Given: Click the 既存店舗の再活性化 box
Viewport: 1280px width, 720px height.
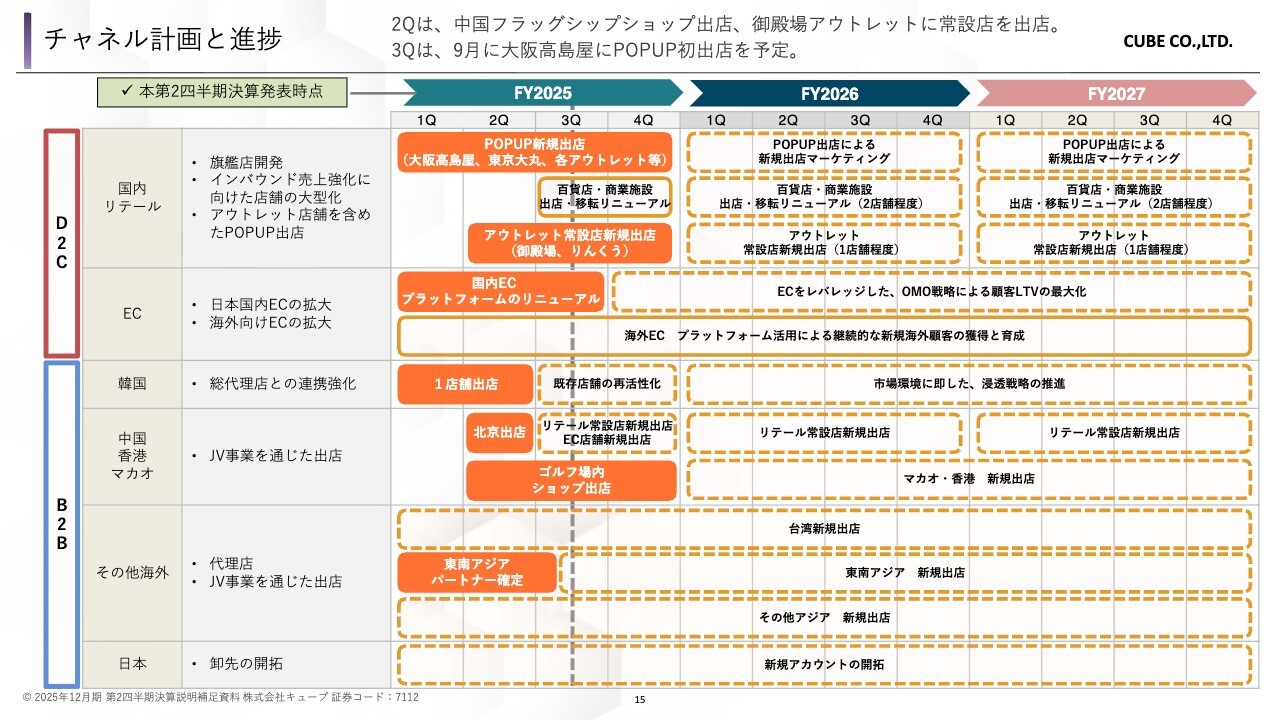Looking at the screenshot, I should 606,384.
